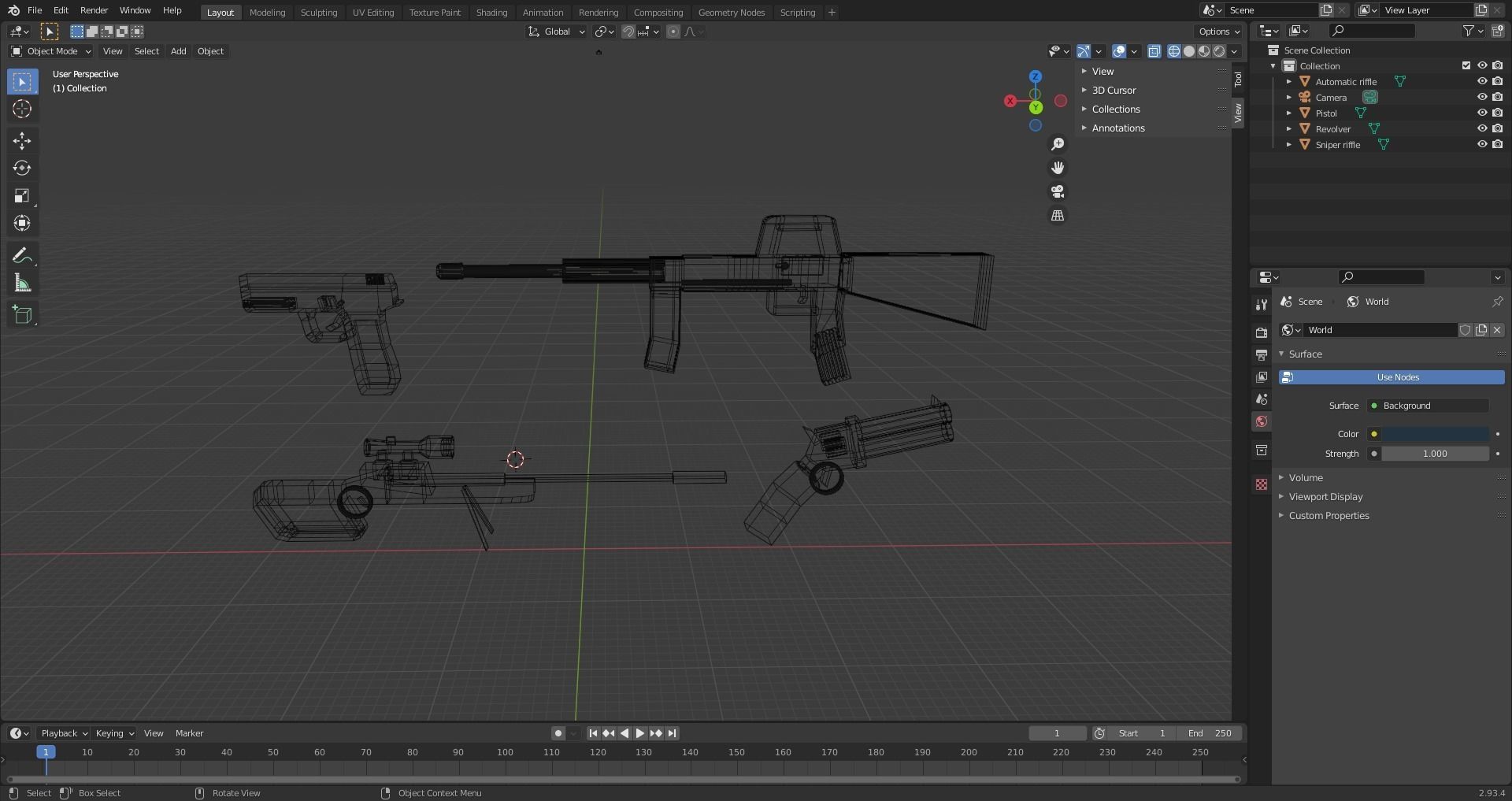This screenshot has height=801, width=1512.
Task: Select the Transform tool
Action: pos(22,224)
